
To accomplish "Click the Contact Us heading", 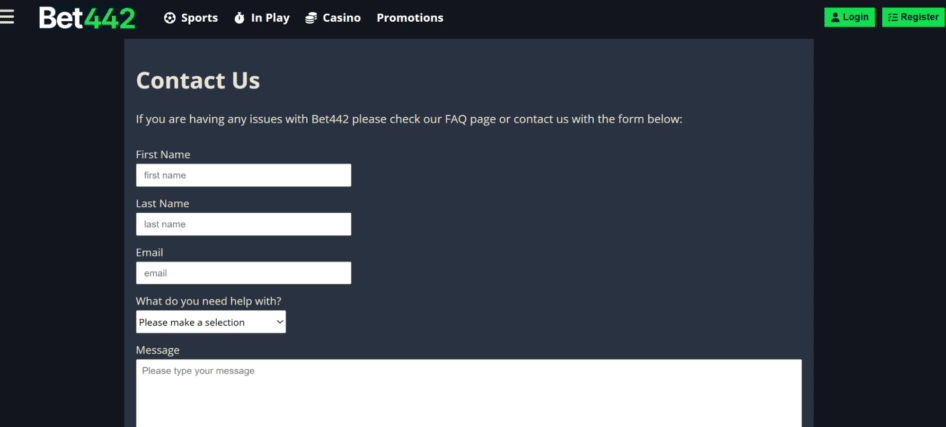I will [198, 81].
